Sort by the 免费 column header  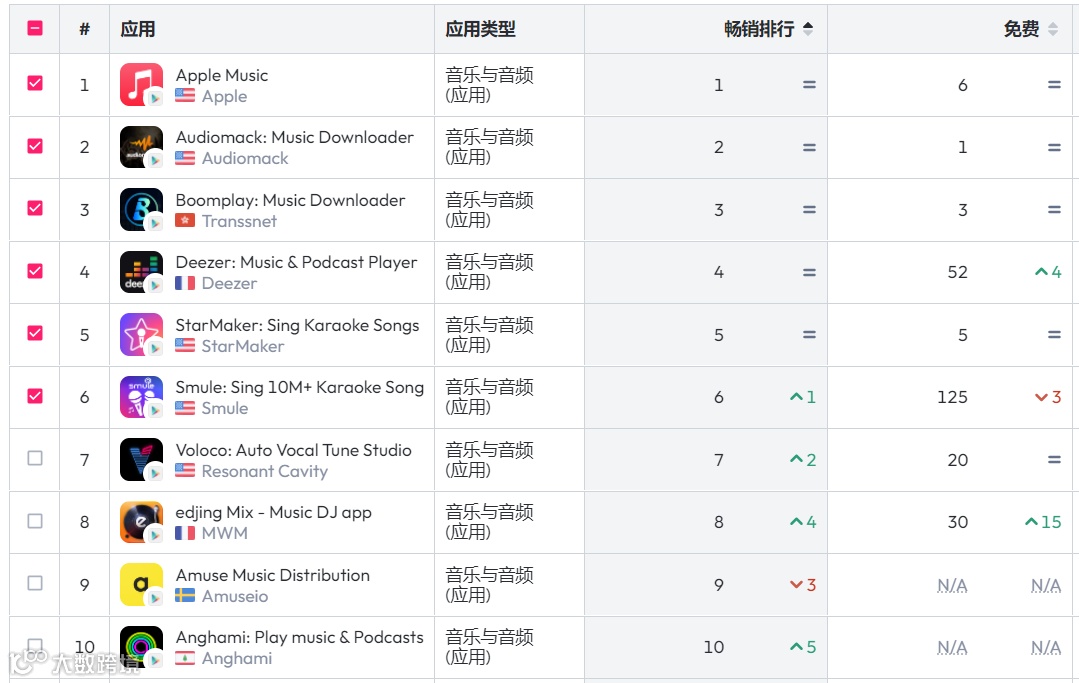tap(1021, 29)
